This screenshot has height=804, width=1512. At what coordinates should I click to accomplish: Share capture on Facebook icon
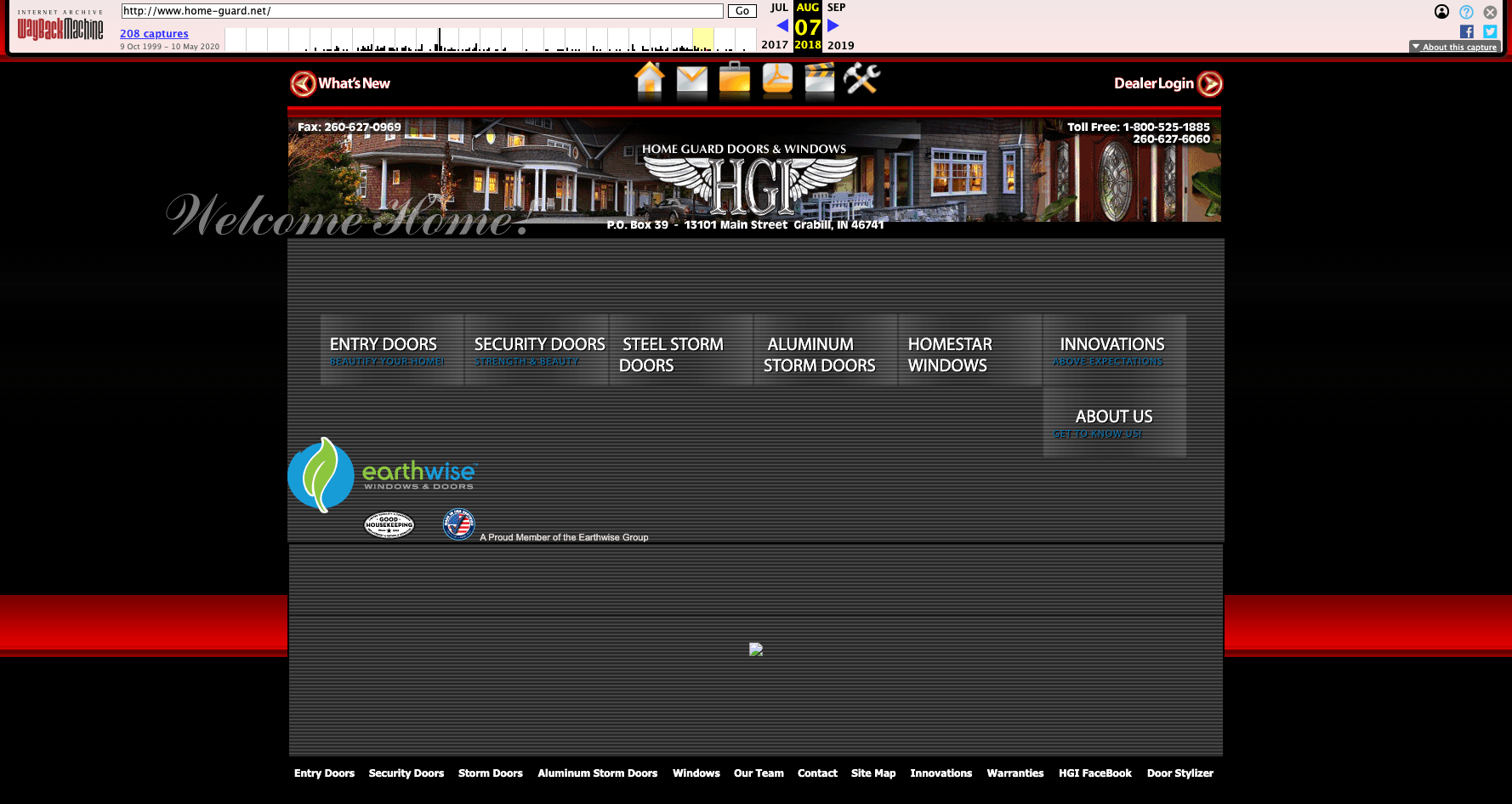click(x=1467, y=31)
